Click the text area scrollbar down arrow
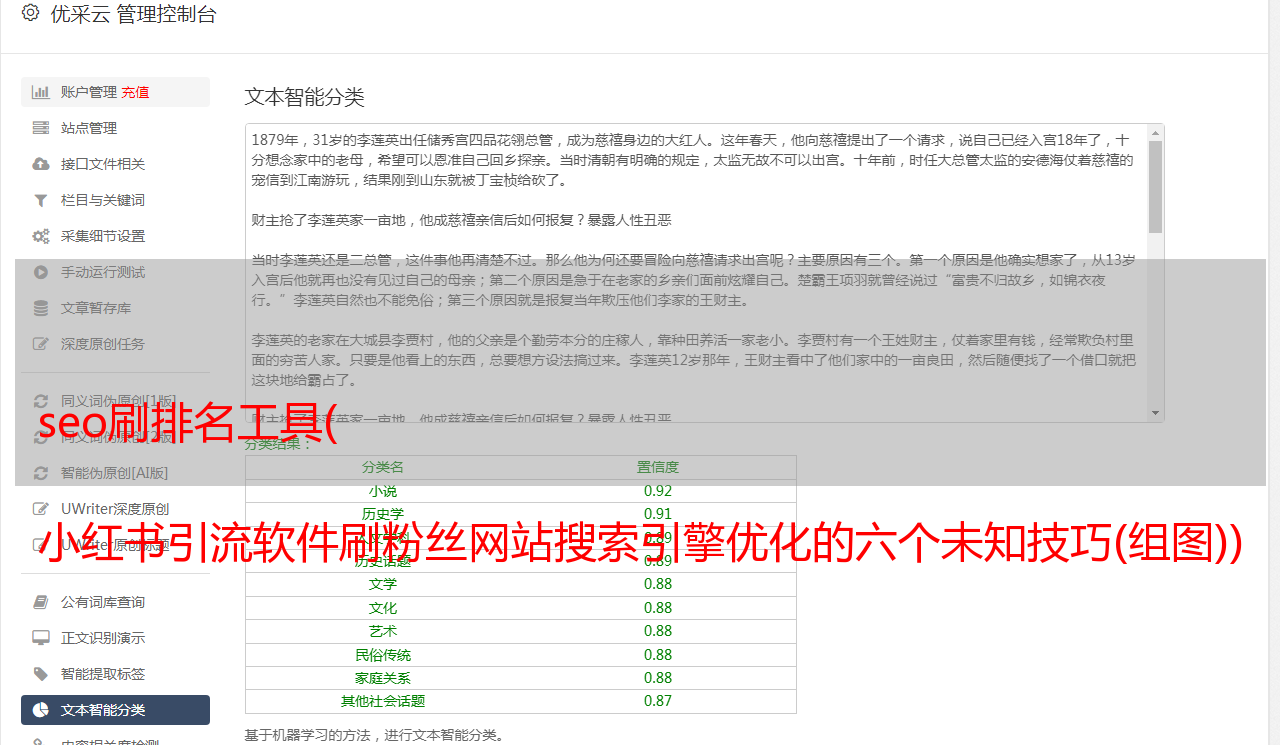Screen dimensions: 1280x745 [1156, 412]
